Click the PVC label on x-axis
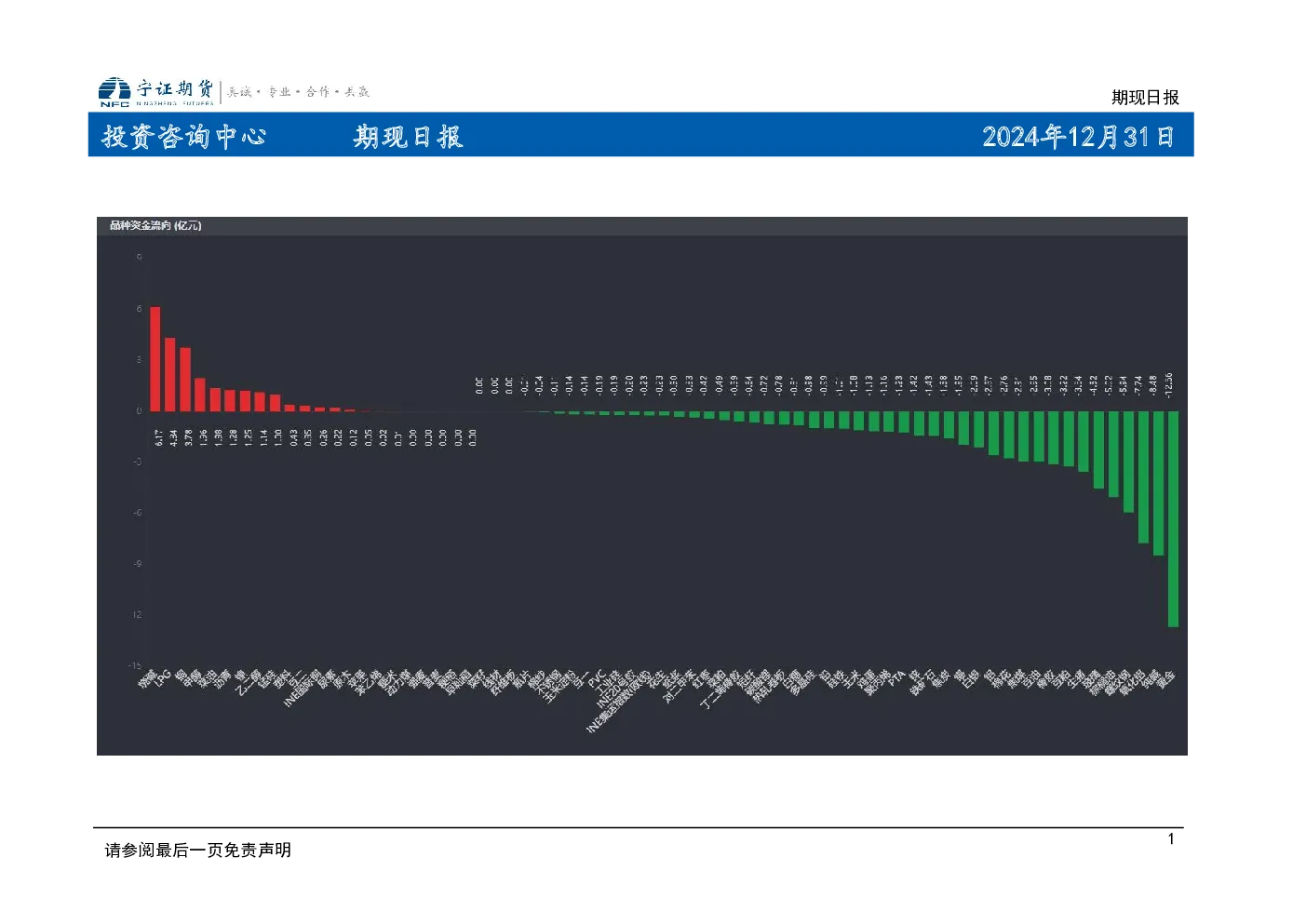The height and width of the screenshot is (924, 1306). 597,677
